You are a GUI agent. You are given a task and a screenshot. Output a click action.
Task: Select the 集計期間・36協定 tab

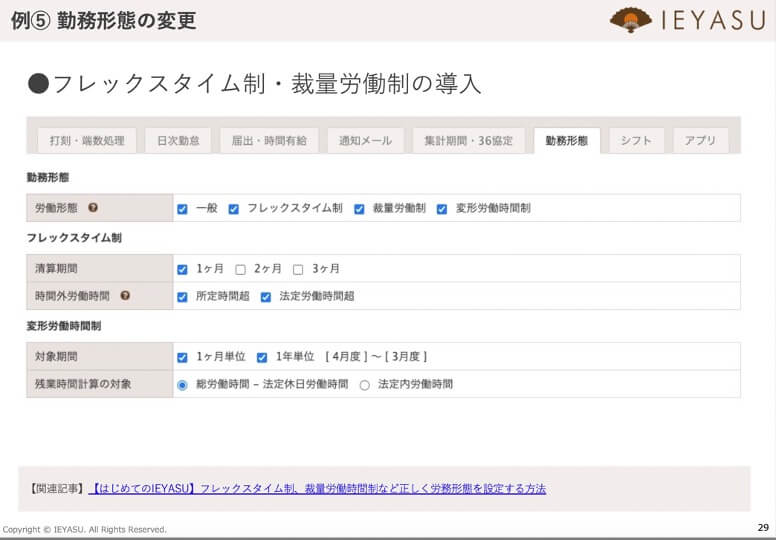pos(468,141)
